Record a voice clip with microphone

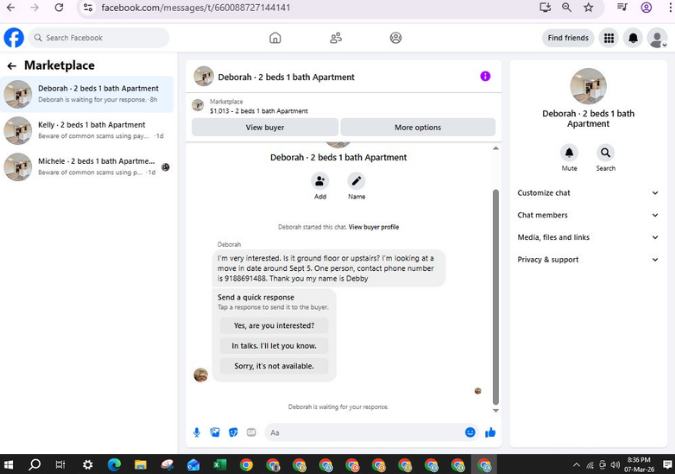(x=197, y=432)
